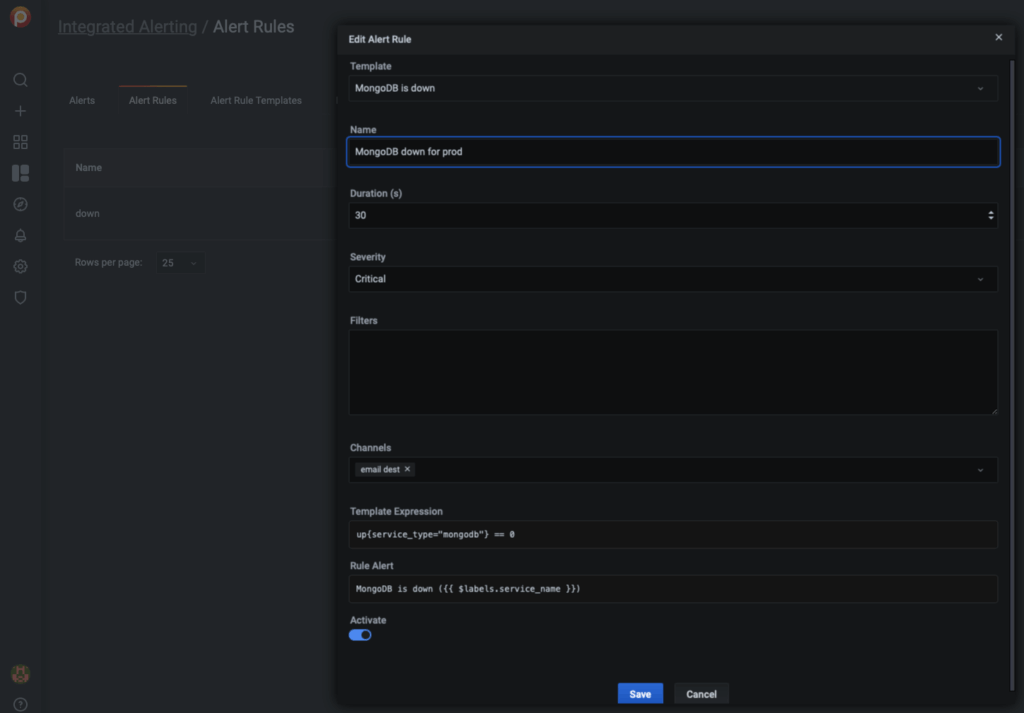Click the Cancel button
Viewport: 1024px width, 713px height.
click(x=701, y=694)
